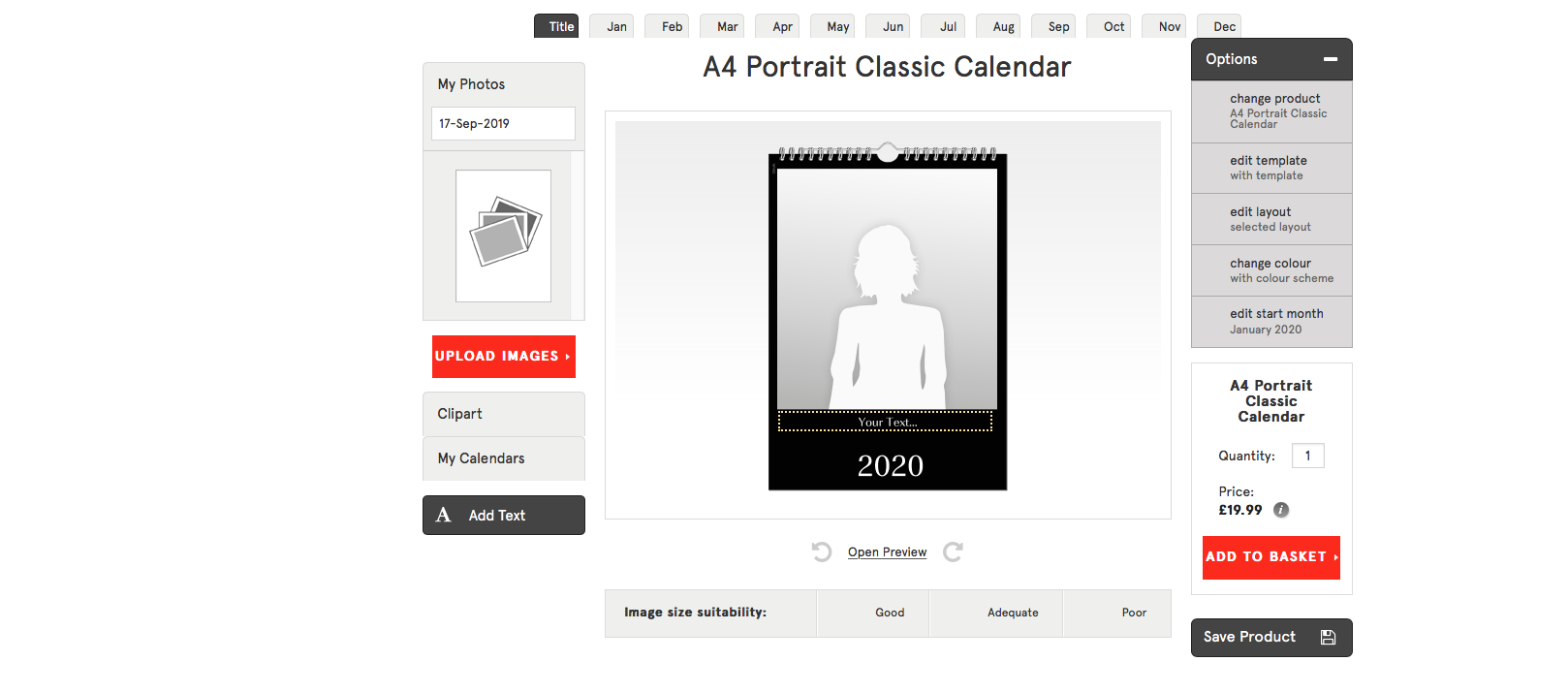Click the Add Text button
This screenshot has width=1568, height=693.
coord(503,516)
